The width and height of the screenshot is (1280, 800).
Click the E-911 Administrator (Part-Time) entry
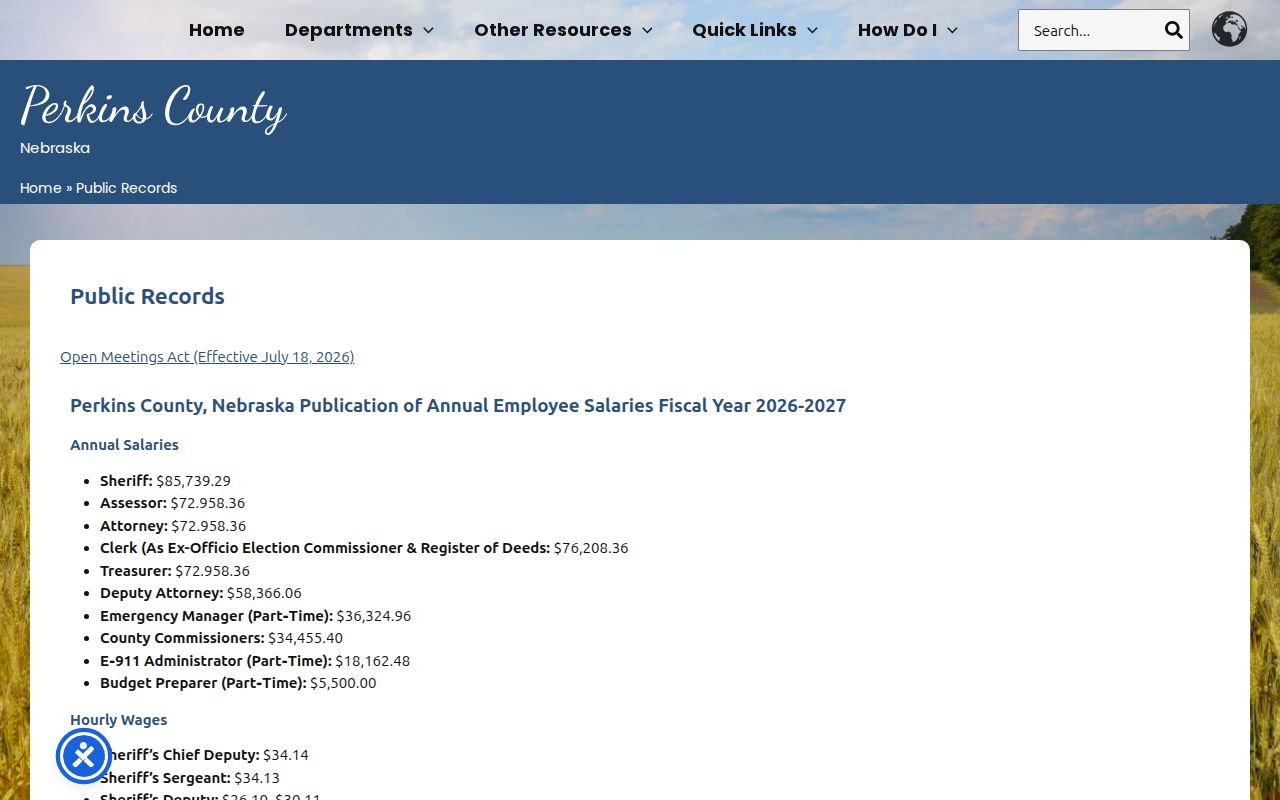pyautogui.click(x=255, y=661)
